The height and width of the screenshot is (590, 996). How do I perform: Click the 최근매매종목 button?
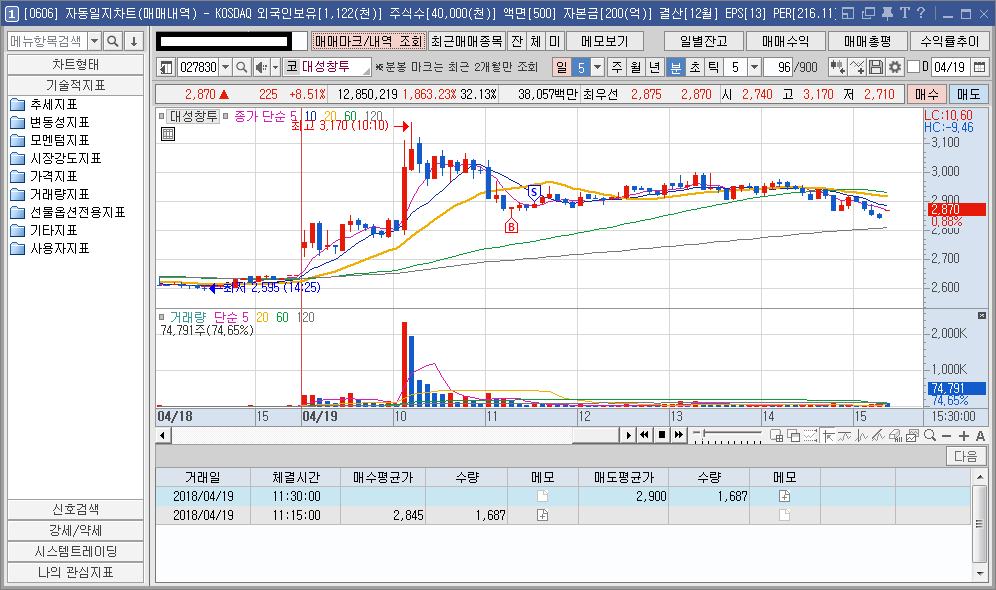click(x=467, y=41)
